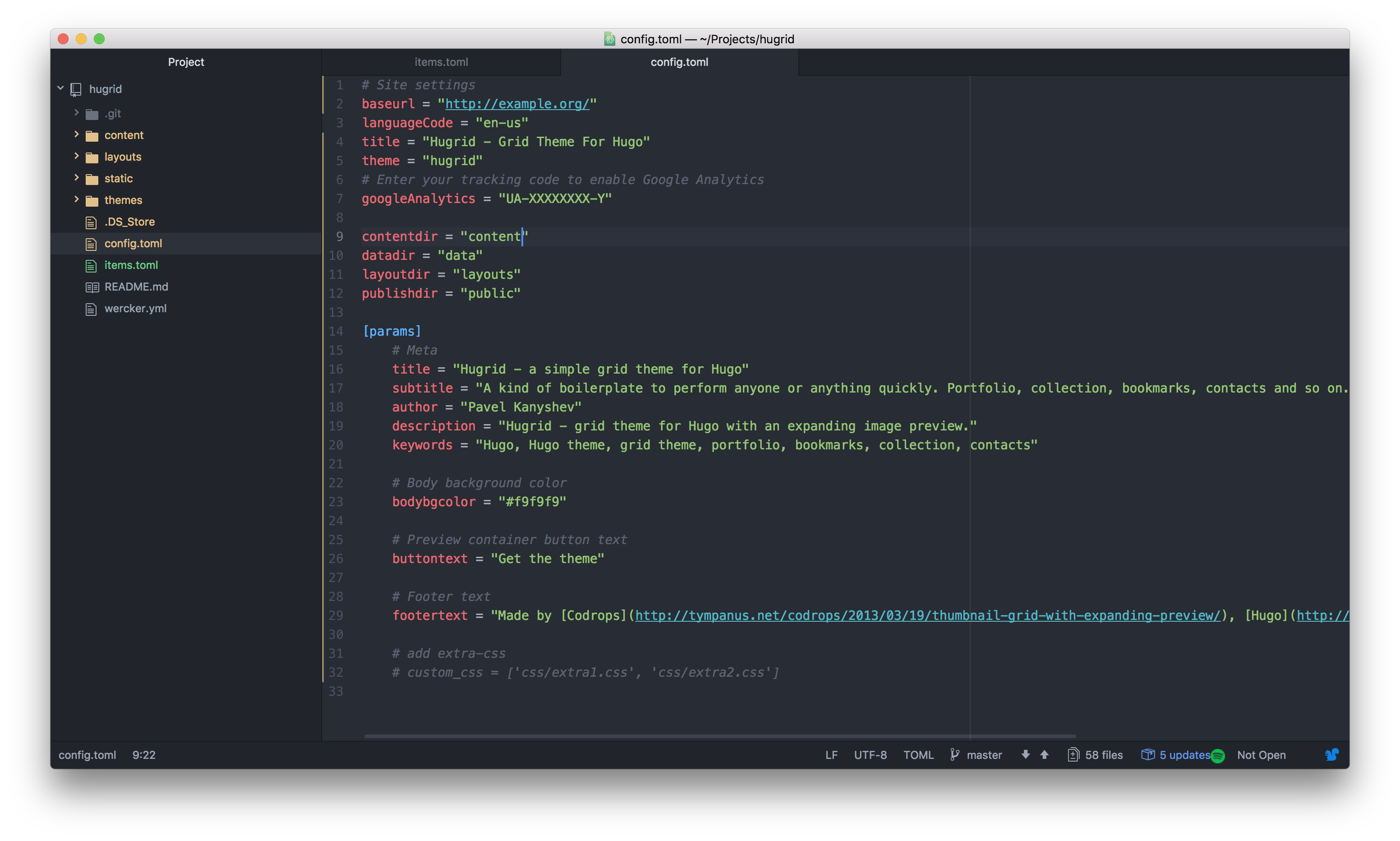1400x841 pixels.
Task: Select .DS_Store in the project tree
Action: click(x=130, y=222)
